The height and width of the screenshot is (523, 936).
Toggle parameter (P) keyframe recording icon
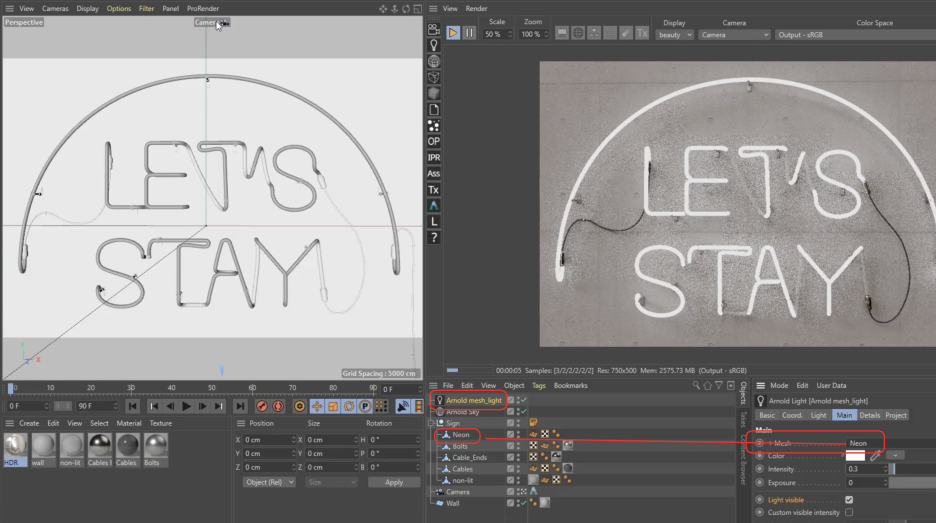click(x=365, y=407)
